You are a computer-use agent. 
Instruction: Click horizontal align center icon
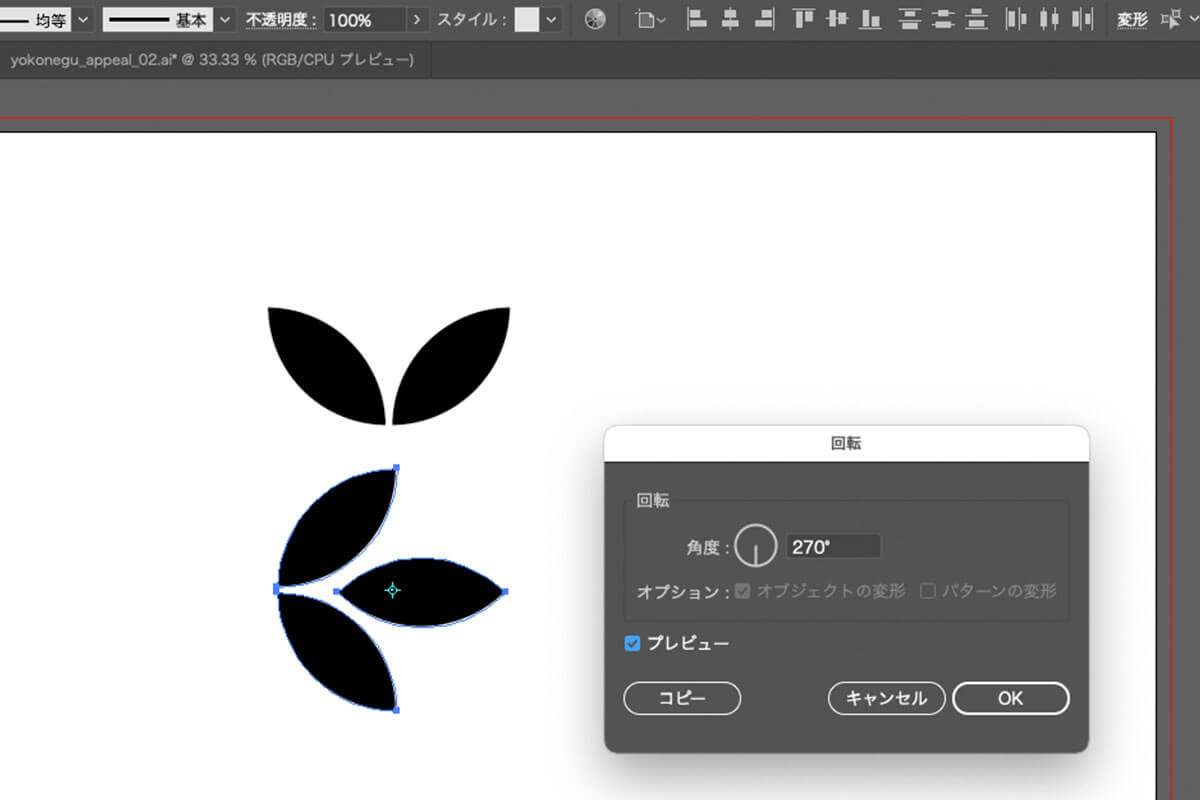tap(731, 19)
